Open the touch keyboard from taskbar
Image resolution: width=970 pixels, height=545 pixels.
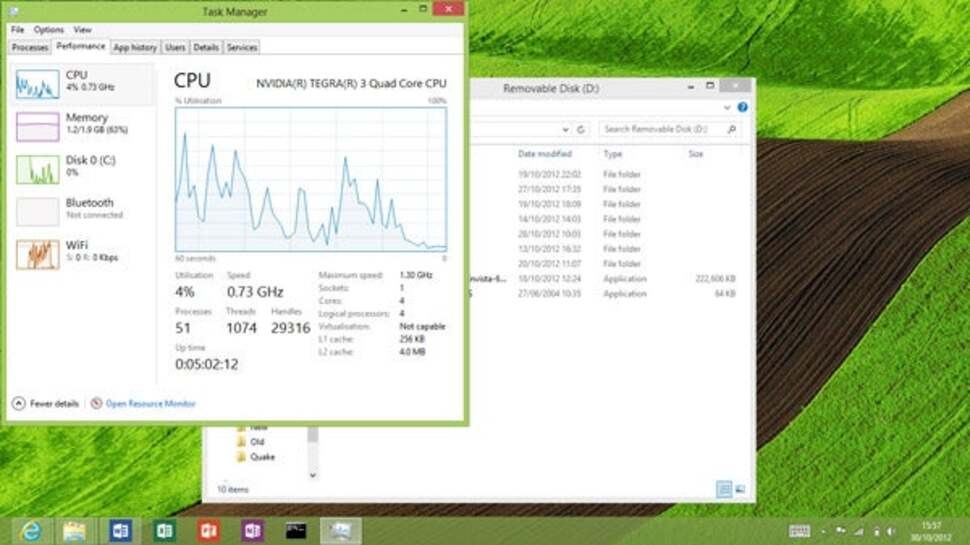click(x=799, y=531)
